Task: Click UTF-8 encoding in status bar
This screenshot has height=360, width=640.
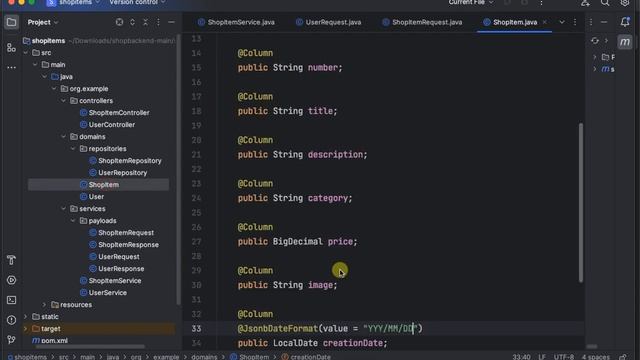Action: pyautogui.click(x=564, y=357)
